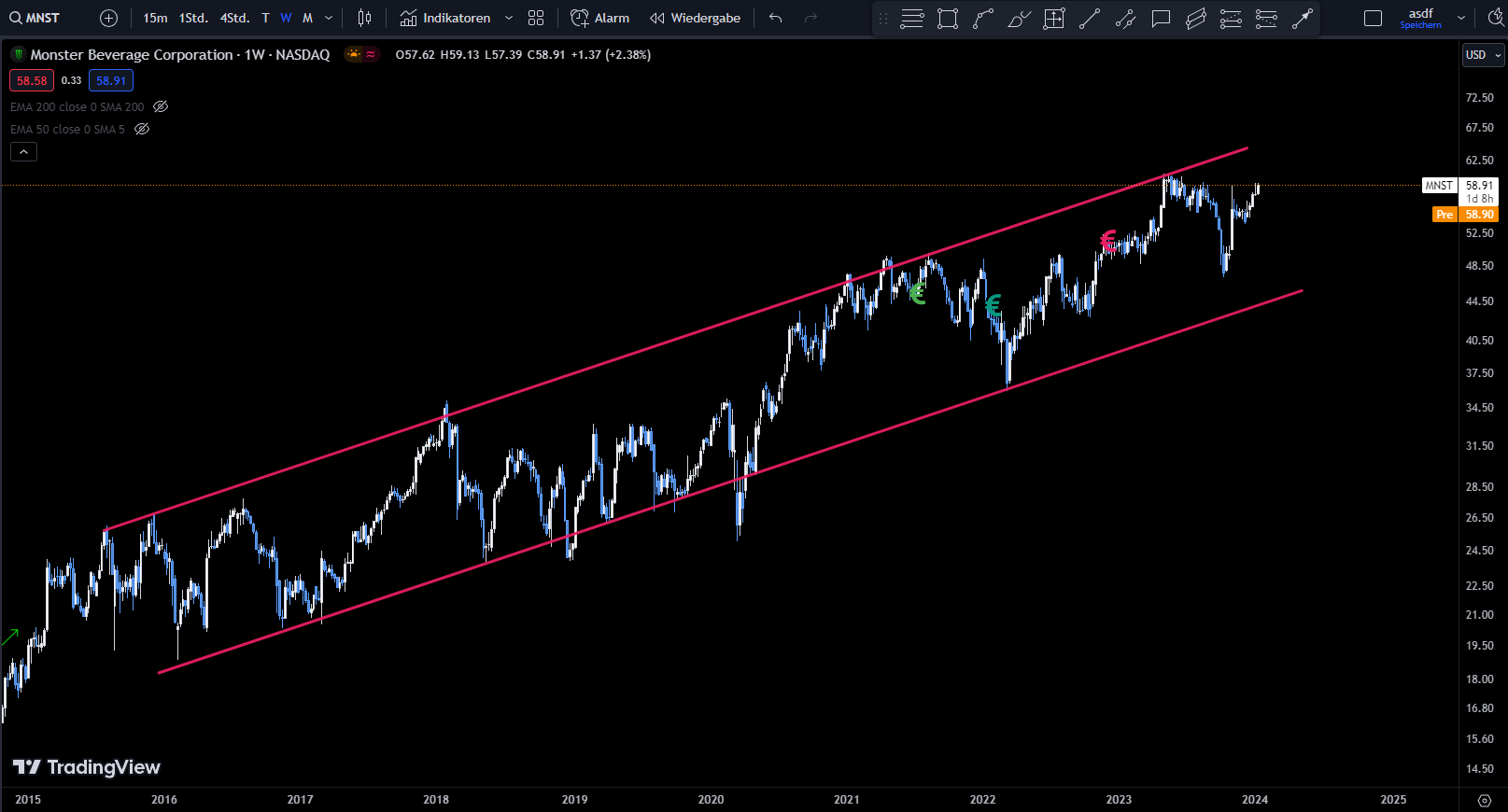Screen dimensions: 1508x812
Task: Show the hidden EMA 200 indicator
Action: [x=161, y=107]
